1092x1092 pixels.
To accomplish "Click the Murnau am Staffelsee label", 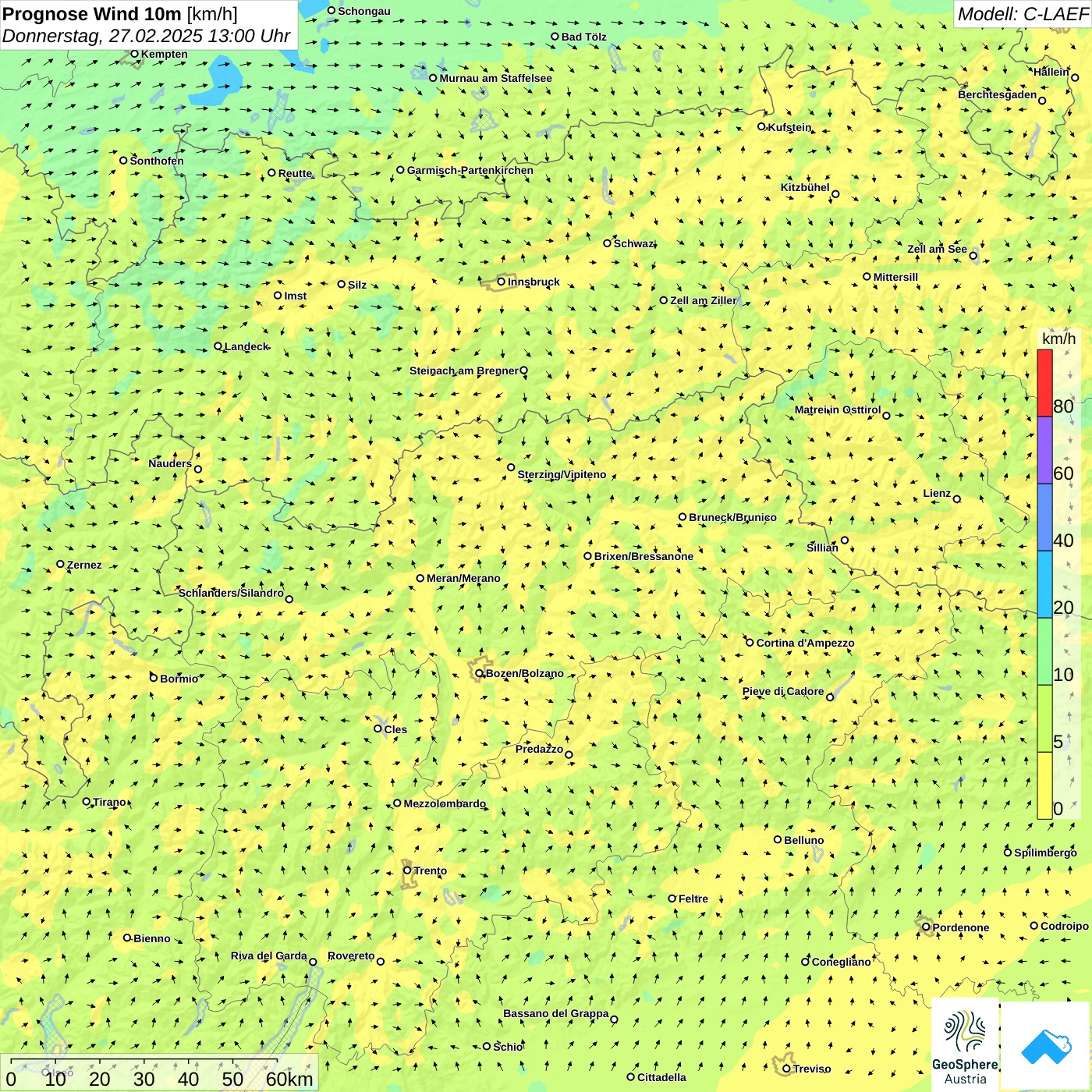I will coord(495,78).
